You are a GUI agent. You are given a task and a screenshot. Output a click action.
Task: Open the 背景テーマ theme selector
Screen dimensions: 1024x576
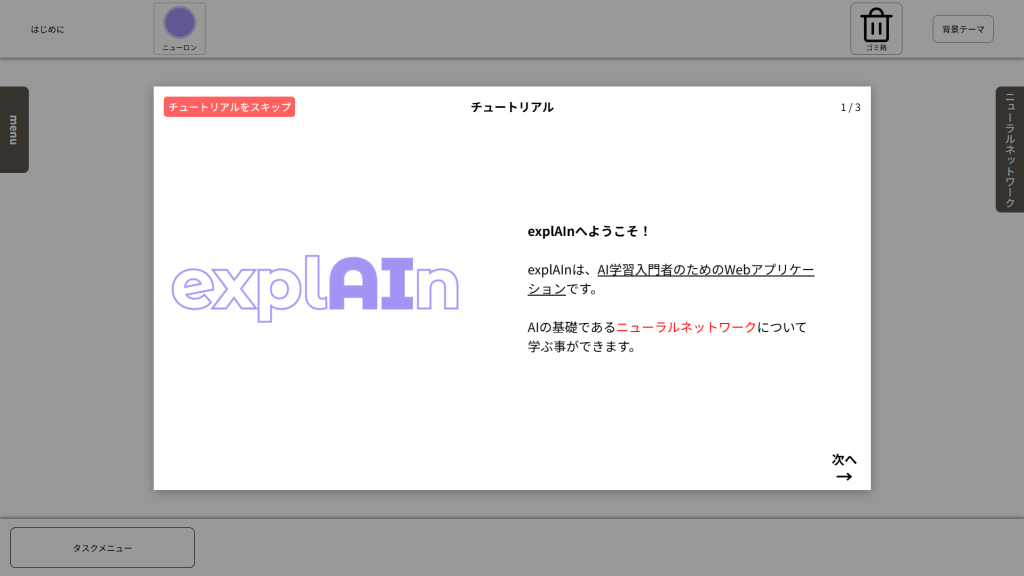(x=962, y=29)
